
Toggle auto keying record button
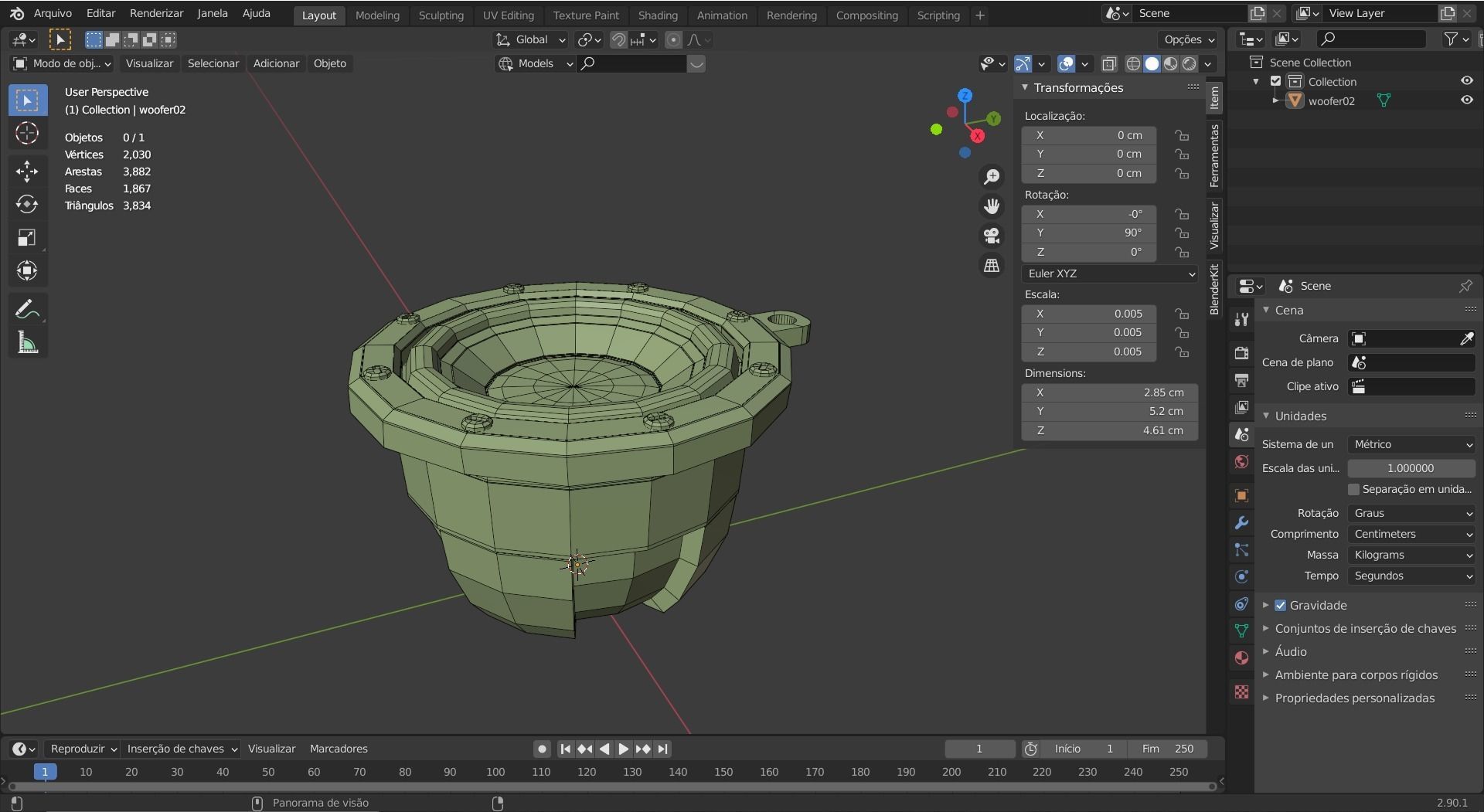coord(542,749)
